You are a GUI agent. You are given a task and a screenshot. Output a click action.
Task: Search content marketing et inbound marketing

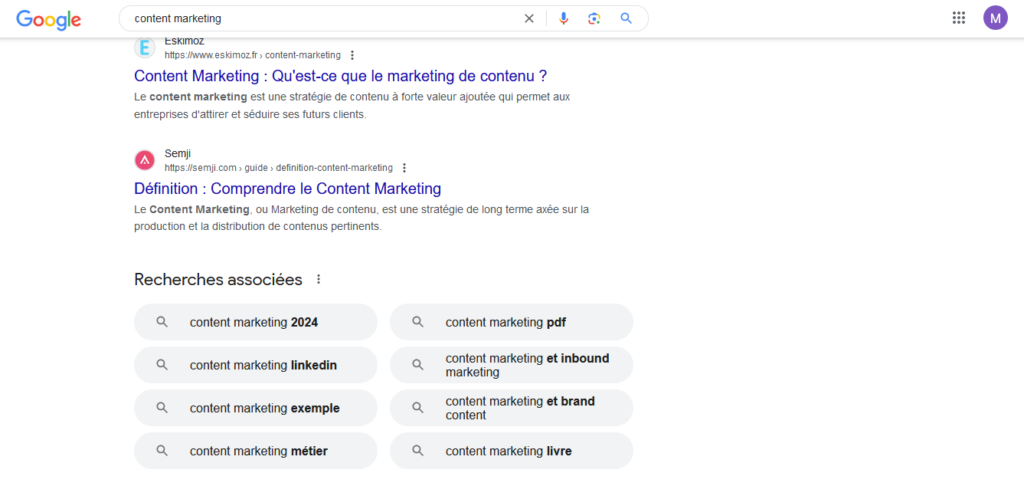[x=511, y=365]
